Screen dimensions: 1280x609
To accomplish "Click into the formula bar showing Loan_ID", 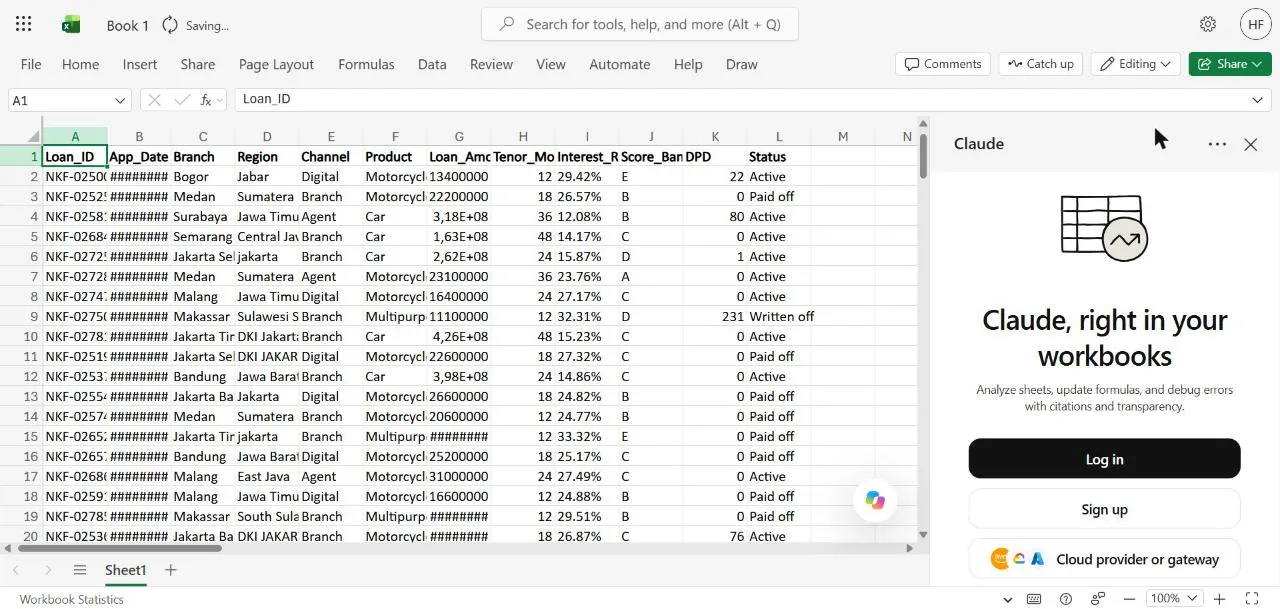I will 740,100.
